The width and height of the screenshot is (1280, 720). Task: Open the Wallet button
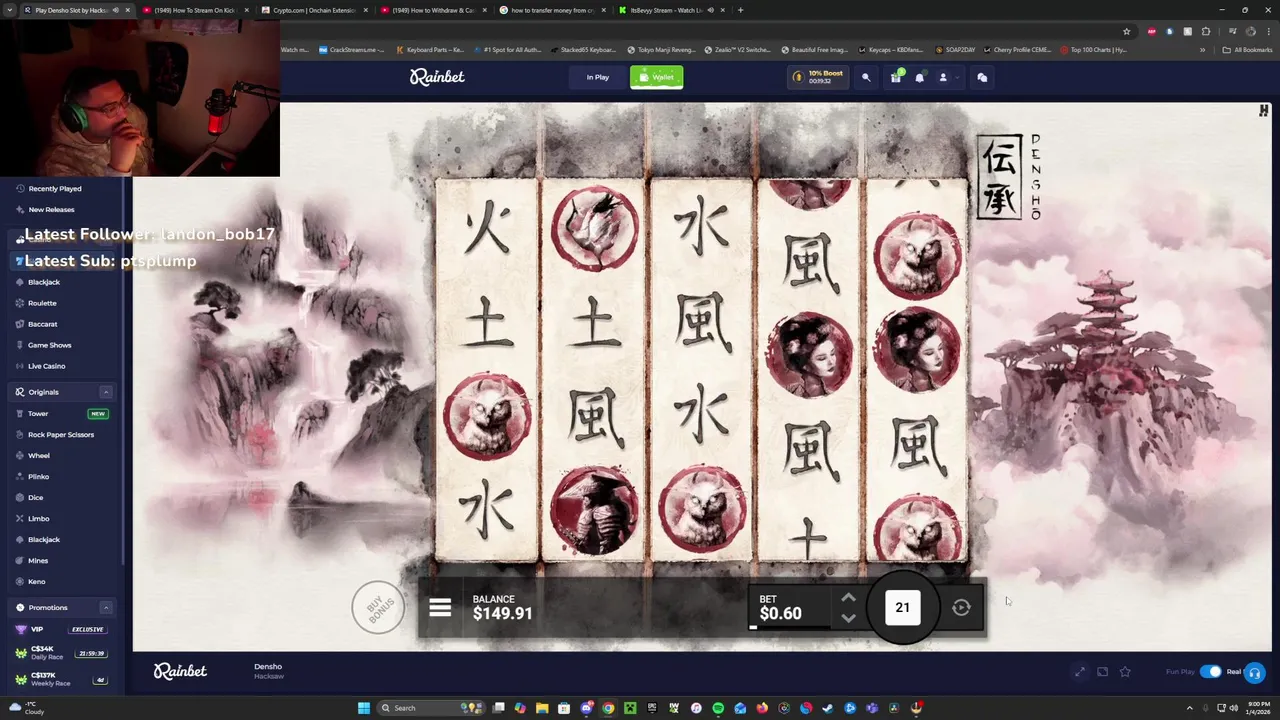(x=656, y=77)
